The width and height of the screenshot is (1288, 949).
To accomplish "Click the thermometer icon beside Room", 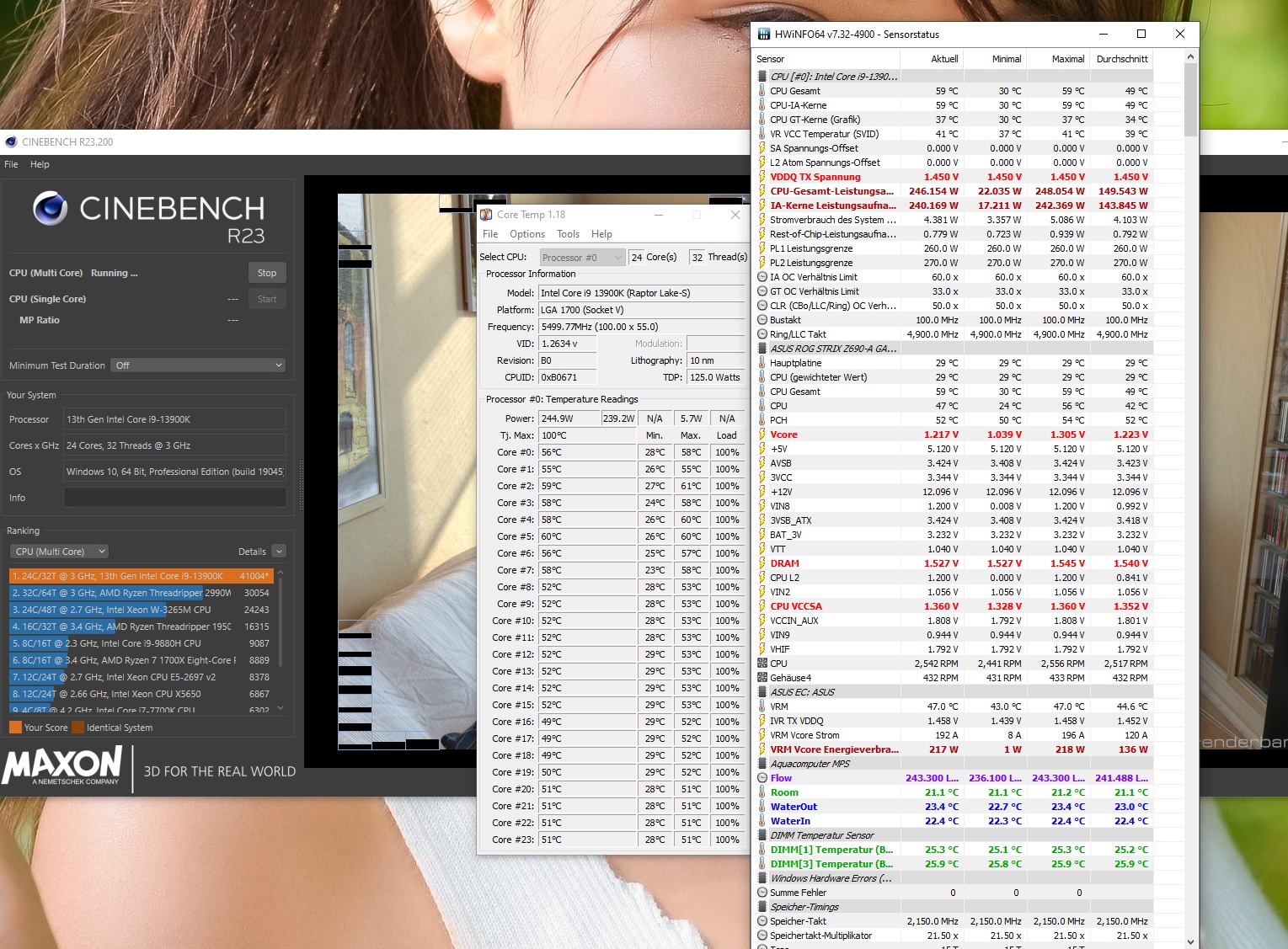I will point(762,792).
